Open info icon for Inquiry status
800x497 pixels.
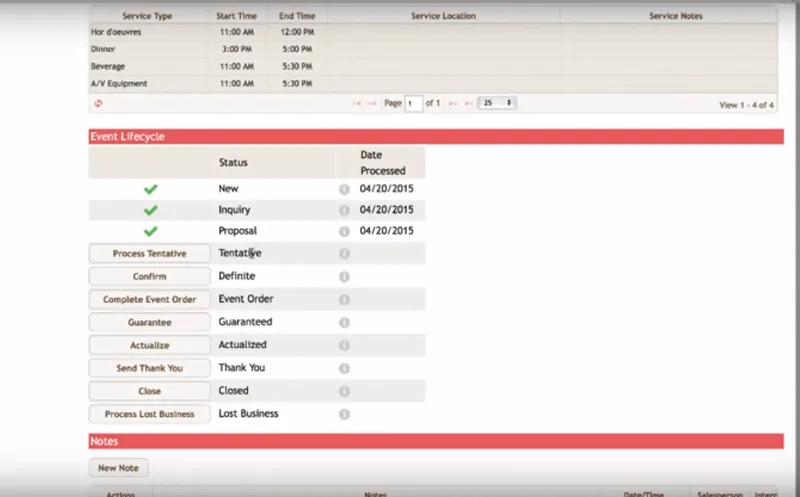(x=344, y=210)
